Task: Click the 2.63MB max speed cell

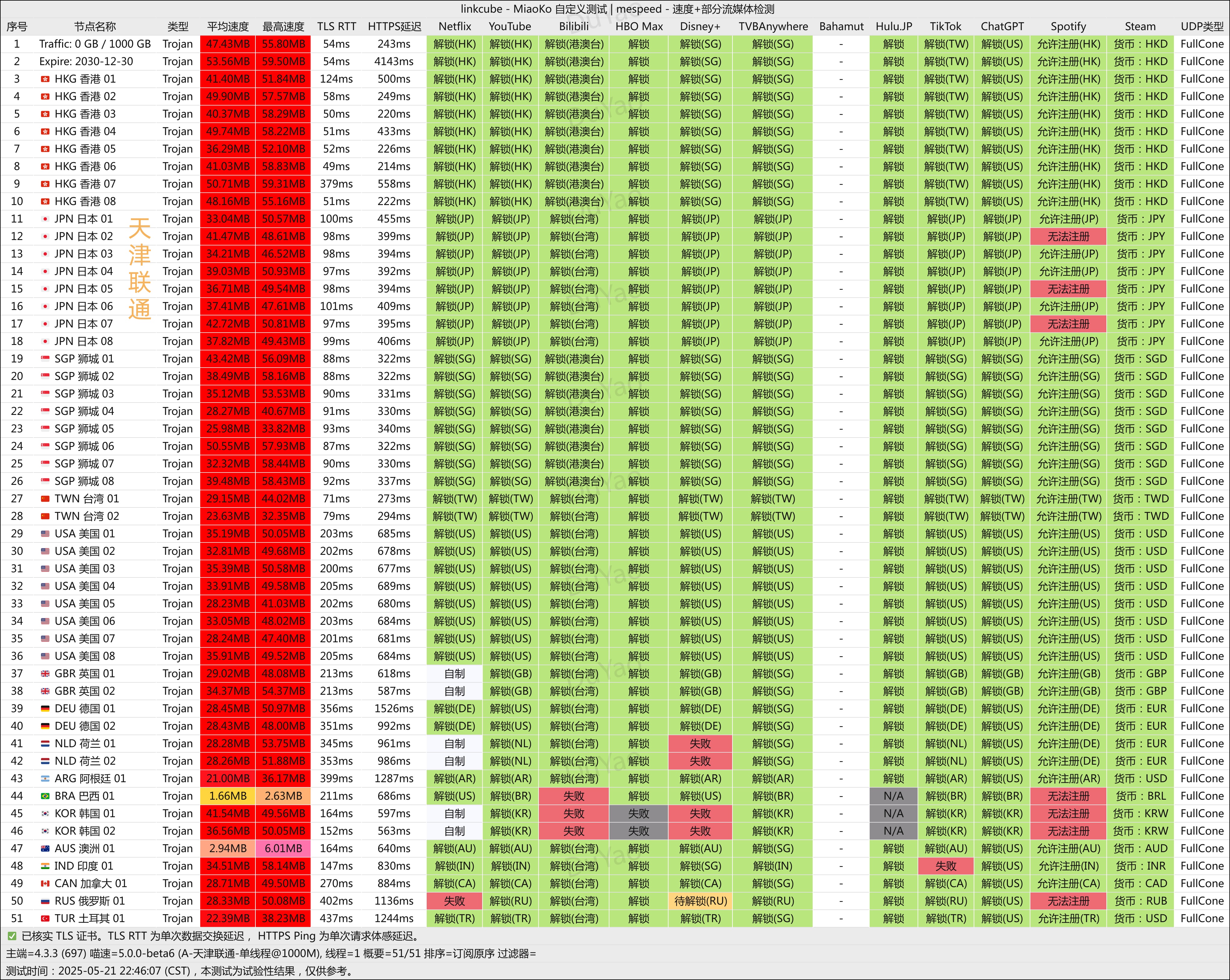Action: 283,796
